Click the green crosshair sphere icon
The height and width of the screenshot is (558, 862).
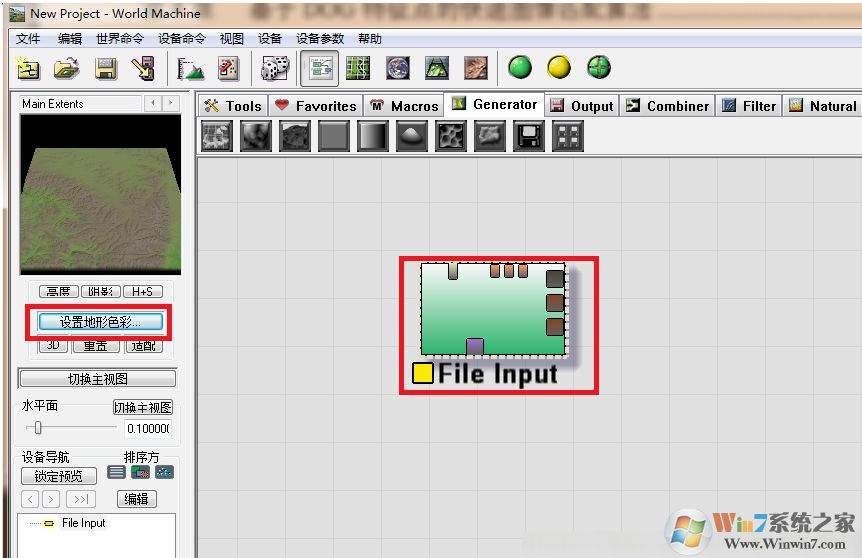[599, 68]
